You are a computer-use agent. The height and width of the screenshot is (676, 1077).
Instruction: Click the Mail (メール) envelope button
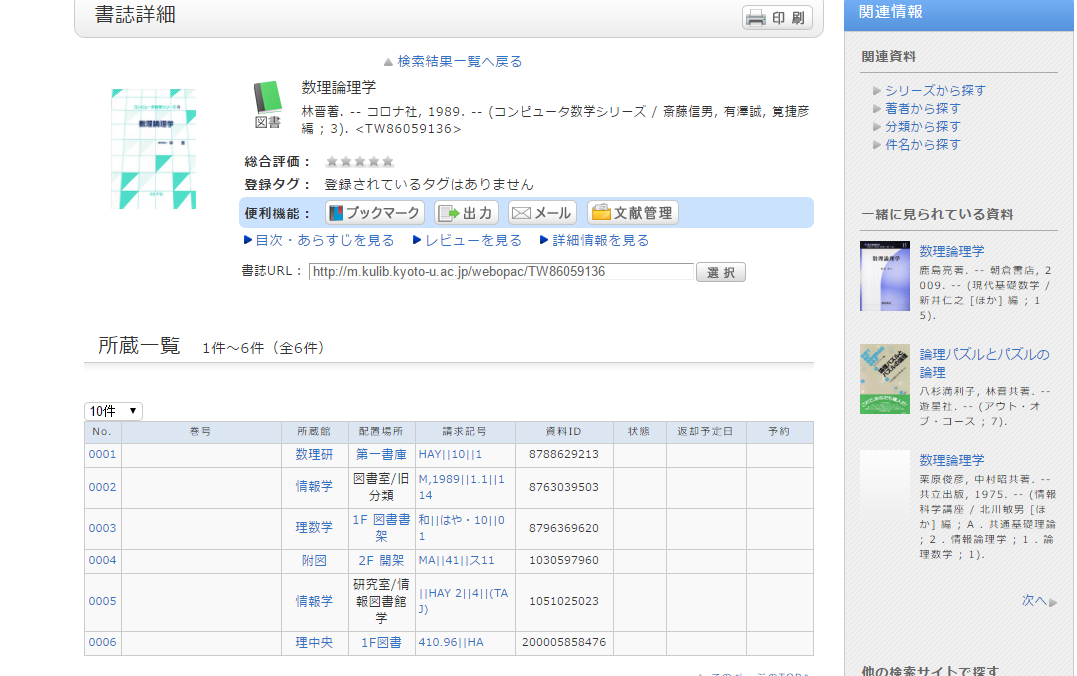(542, 213)
